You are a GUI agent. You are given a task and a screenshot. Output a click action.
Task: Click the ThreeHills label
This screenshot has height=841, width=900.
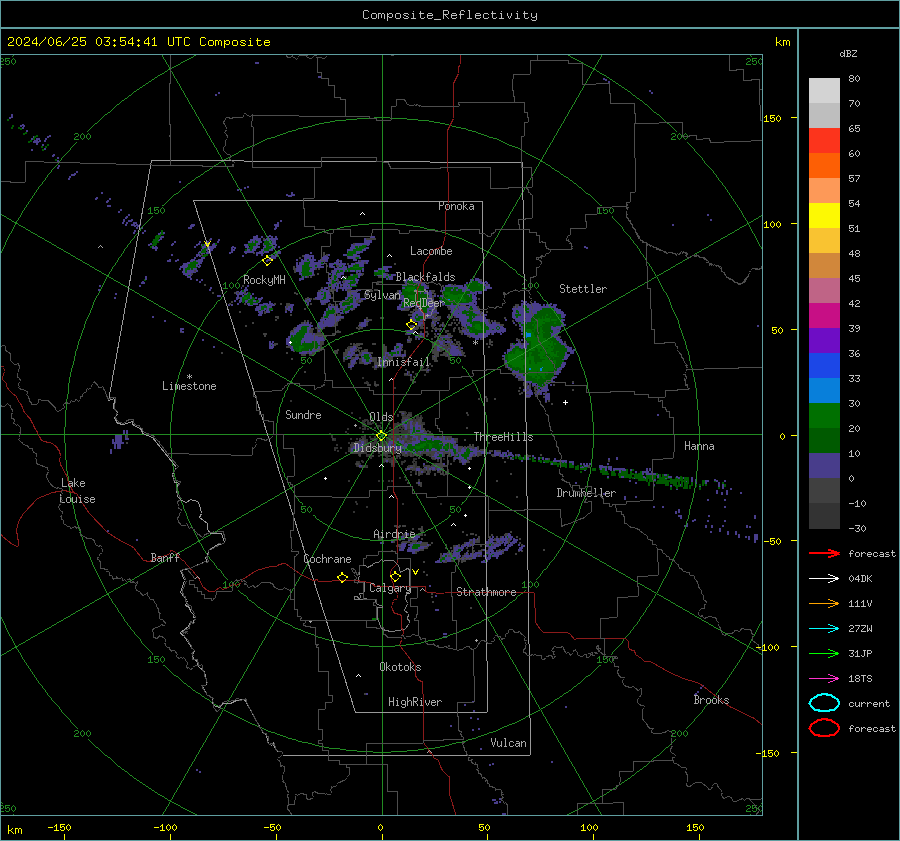(x=503, y=437)
